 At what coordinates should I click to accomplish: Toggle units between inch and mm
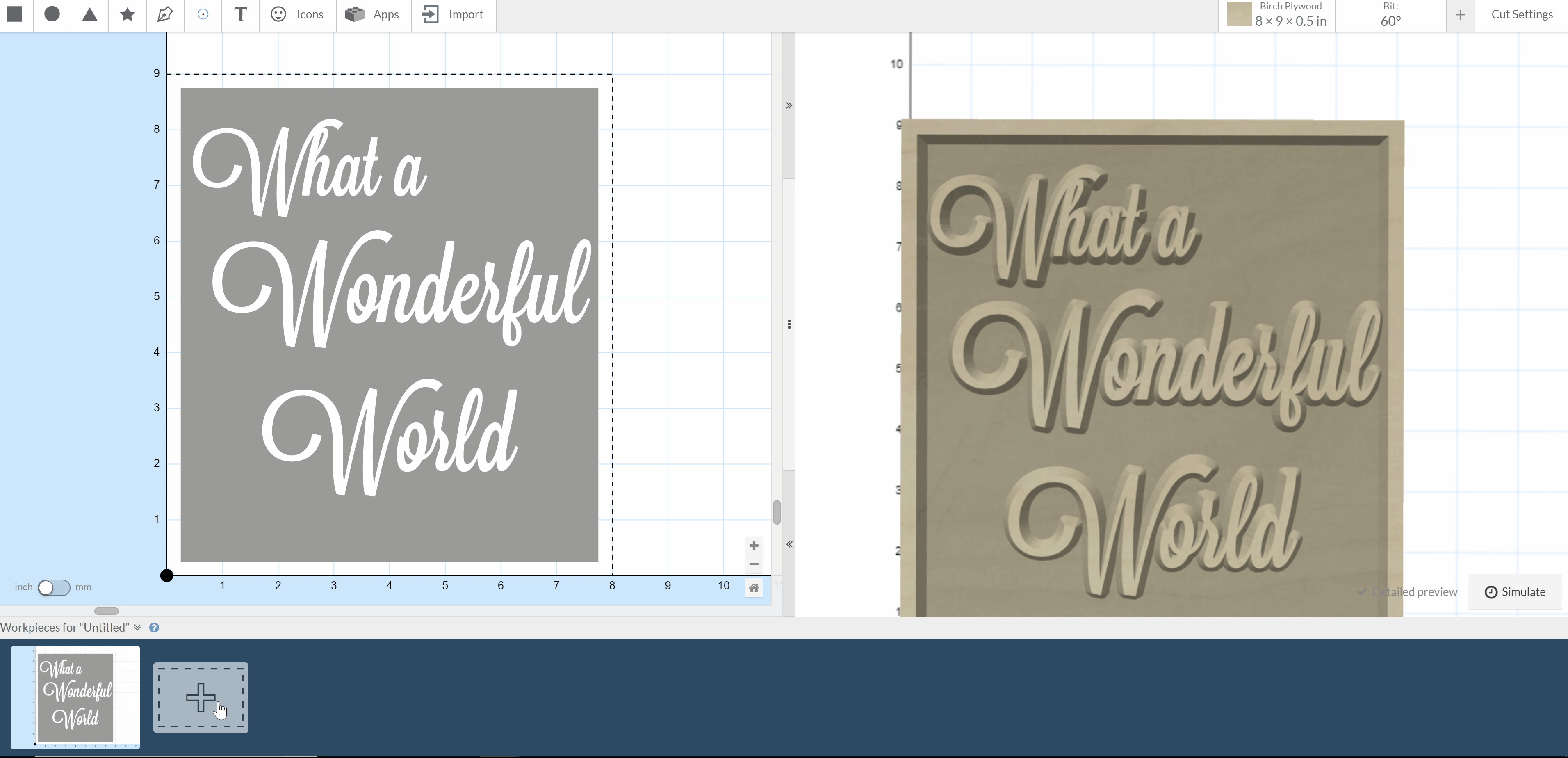coord(54,587)
